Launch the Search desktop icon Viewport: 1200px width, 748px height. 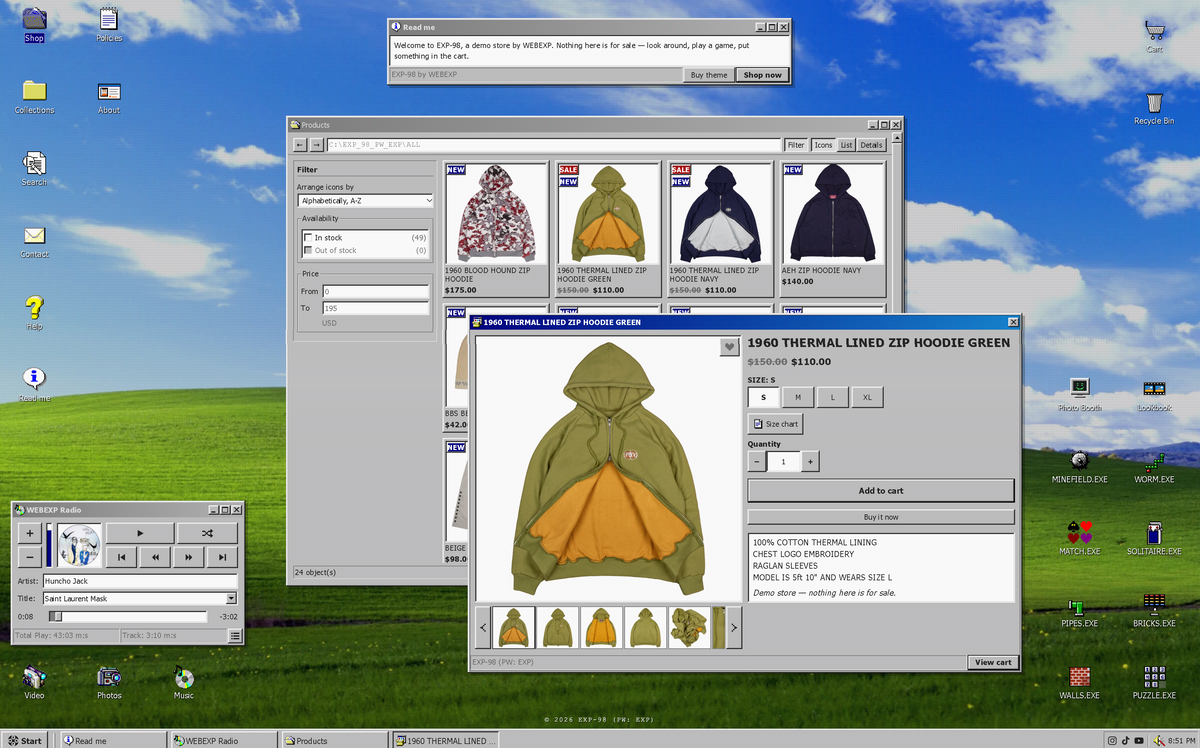tap(34, 168)
